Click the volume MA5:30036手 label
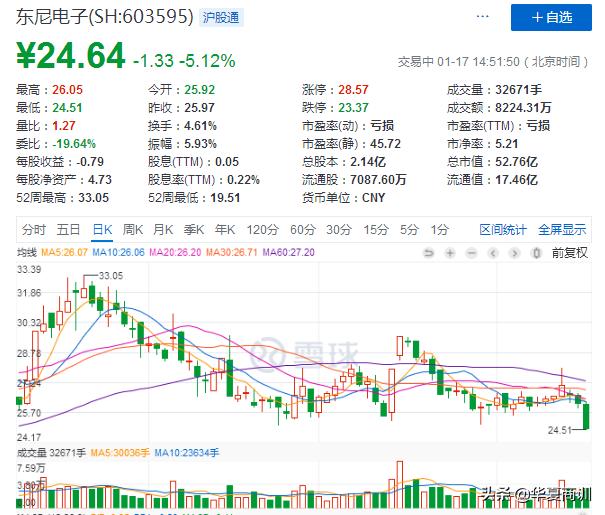This screenshot has height=515, width=605. 120,453
